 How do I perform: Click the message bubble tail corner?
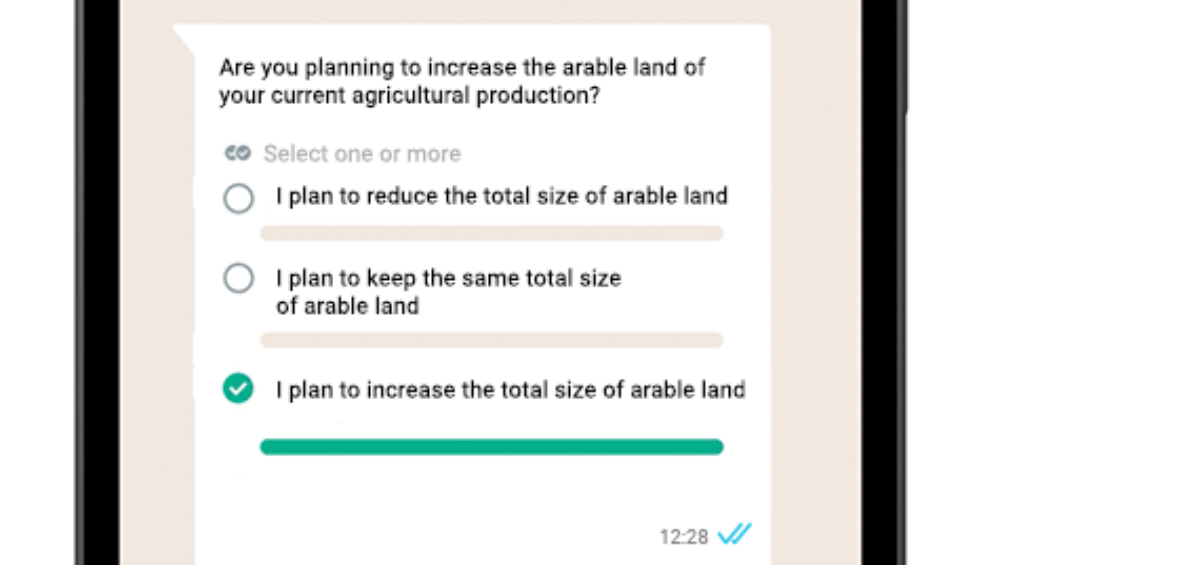tap(183, 36)
